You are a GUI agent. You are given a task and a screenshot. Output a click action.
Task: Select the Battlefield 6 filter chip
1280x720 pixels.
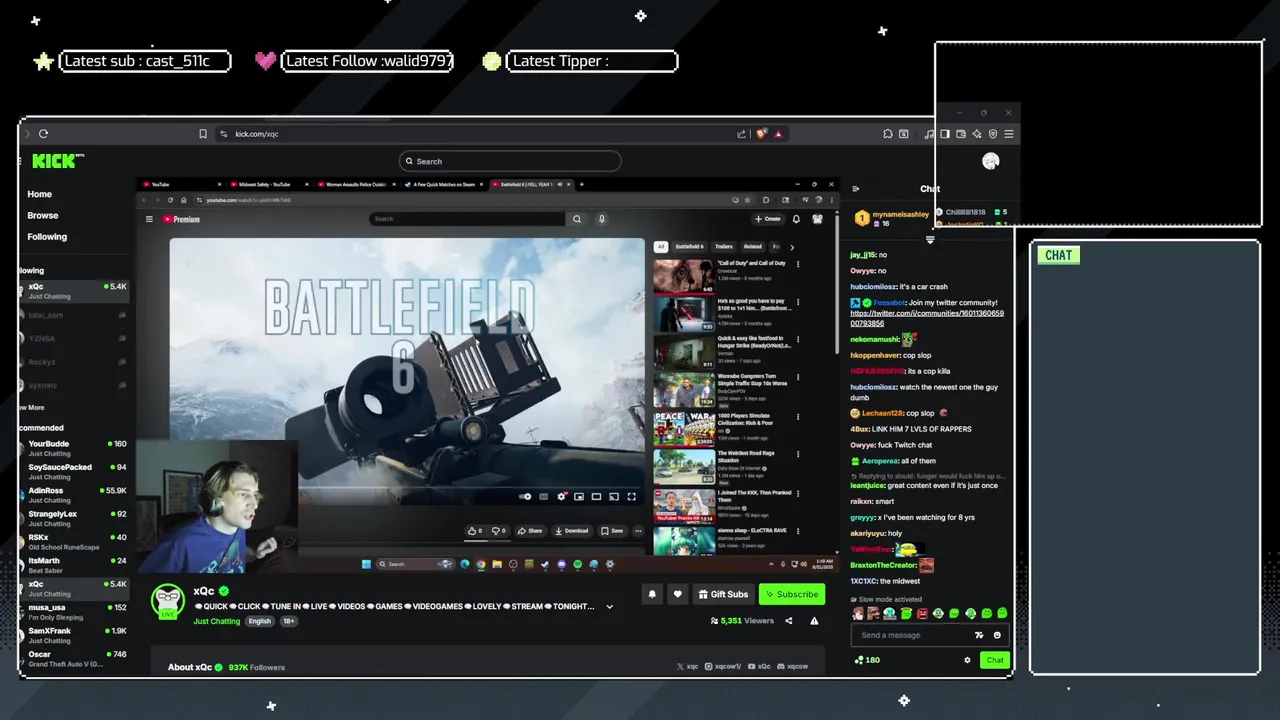coord(689,247)
